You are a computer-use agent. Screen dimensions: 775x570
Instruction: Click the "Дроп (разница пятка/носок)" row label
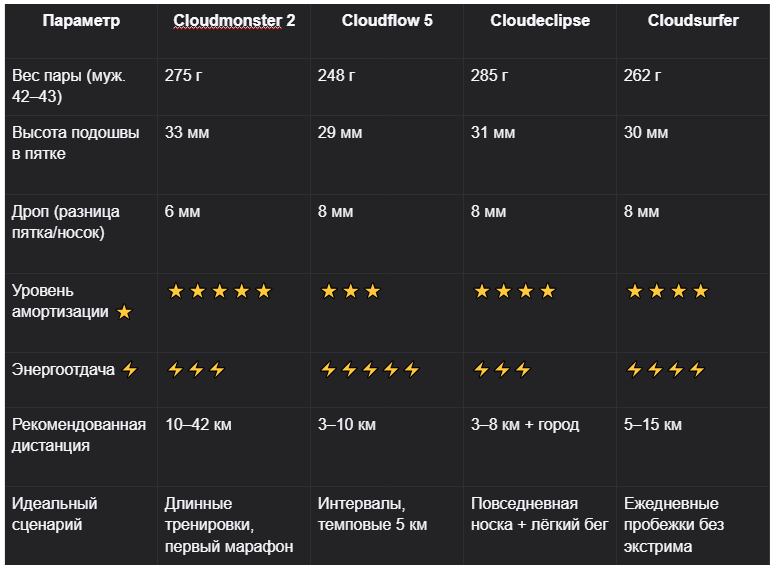66,222
